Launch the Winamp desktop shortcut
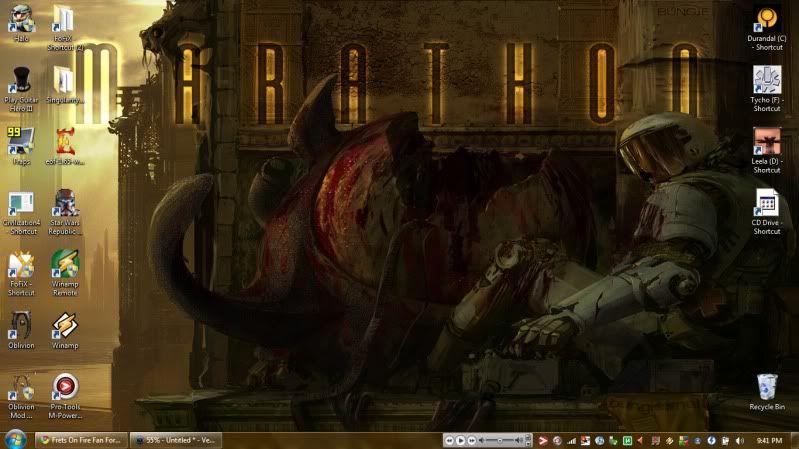 coord(65,330)
